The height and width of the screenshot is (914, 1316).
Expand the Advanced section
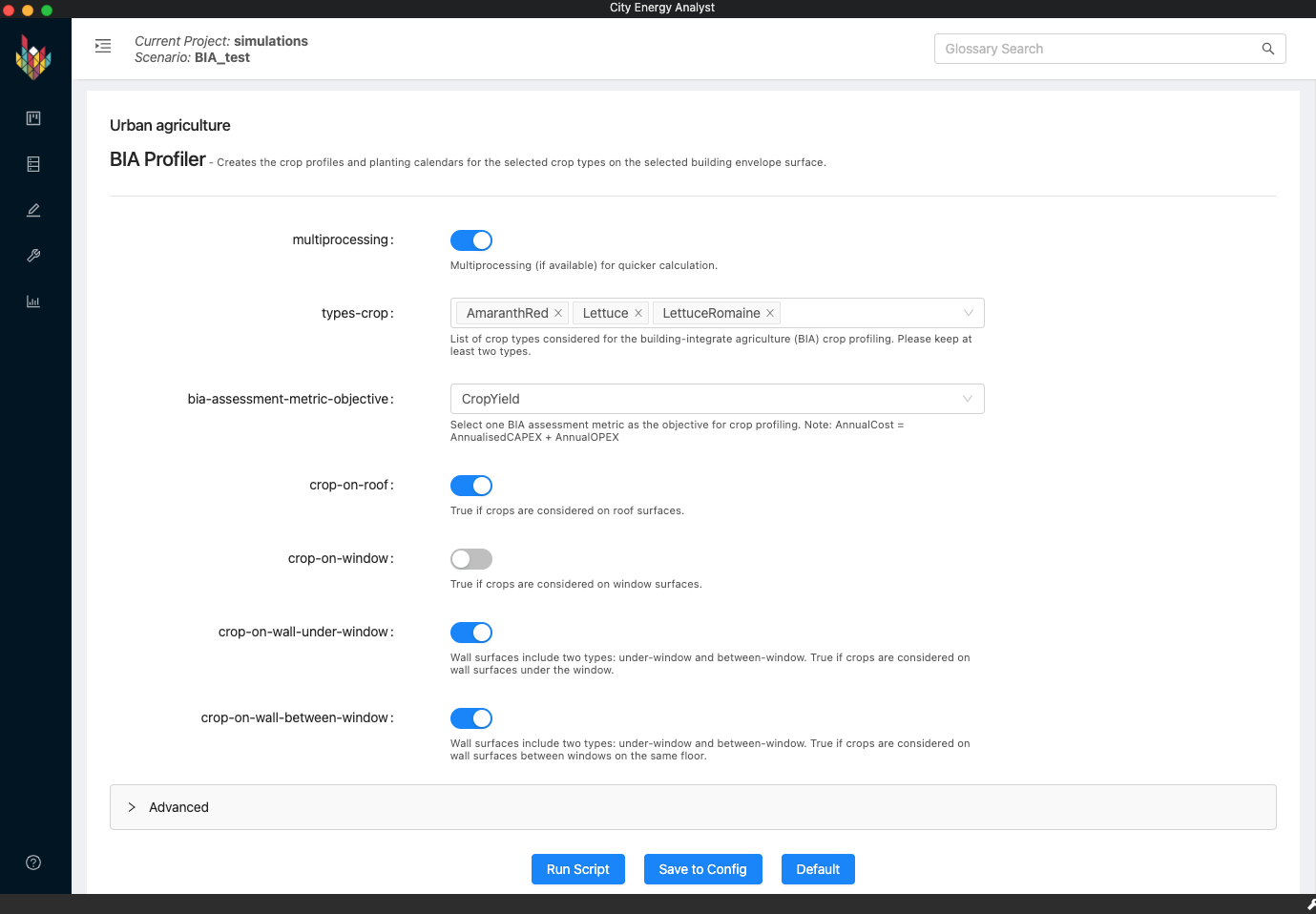coord(693,807)
